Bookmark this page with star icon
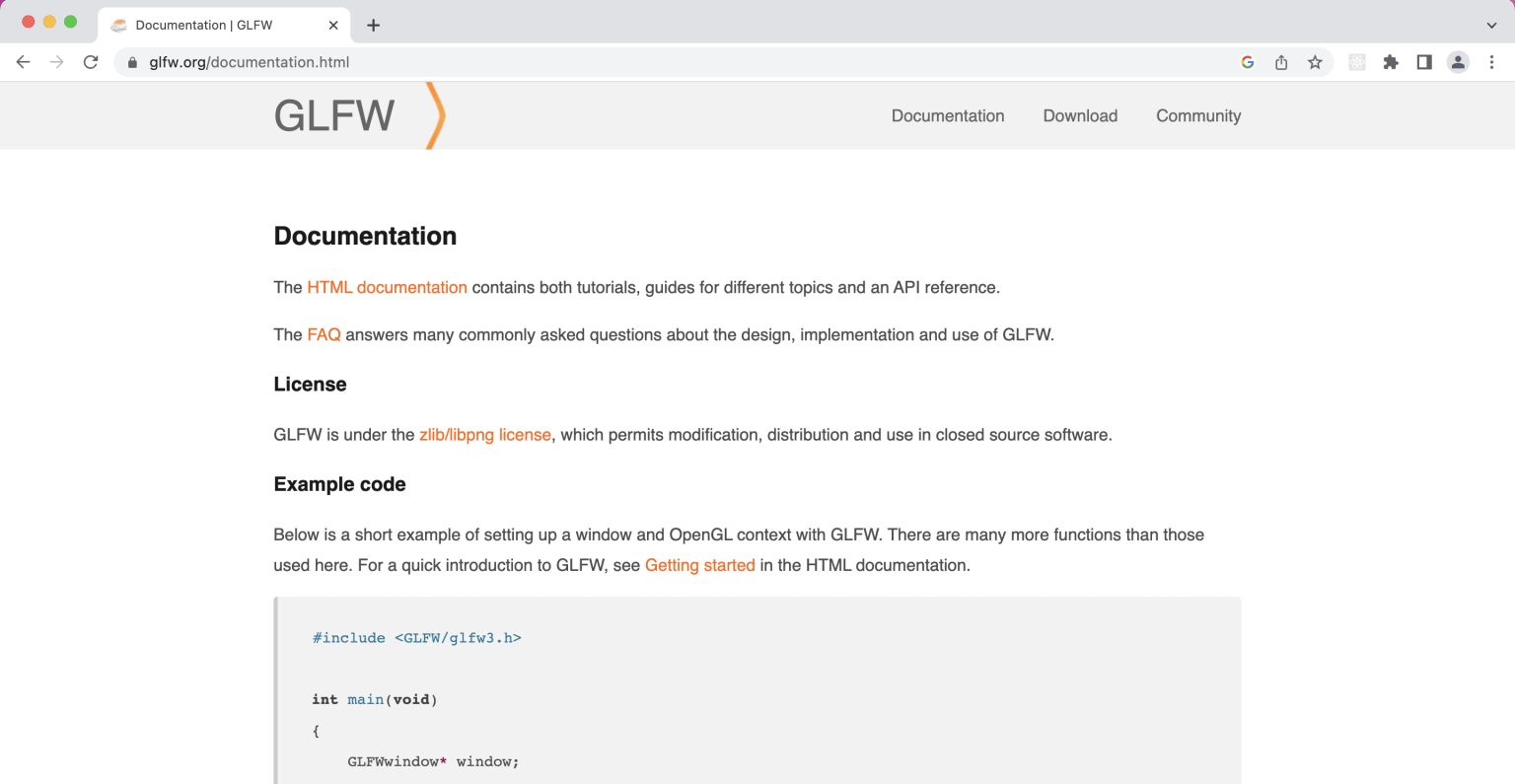 click(1315, 62)
